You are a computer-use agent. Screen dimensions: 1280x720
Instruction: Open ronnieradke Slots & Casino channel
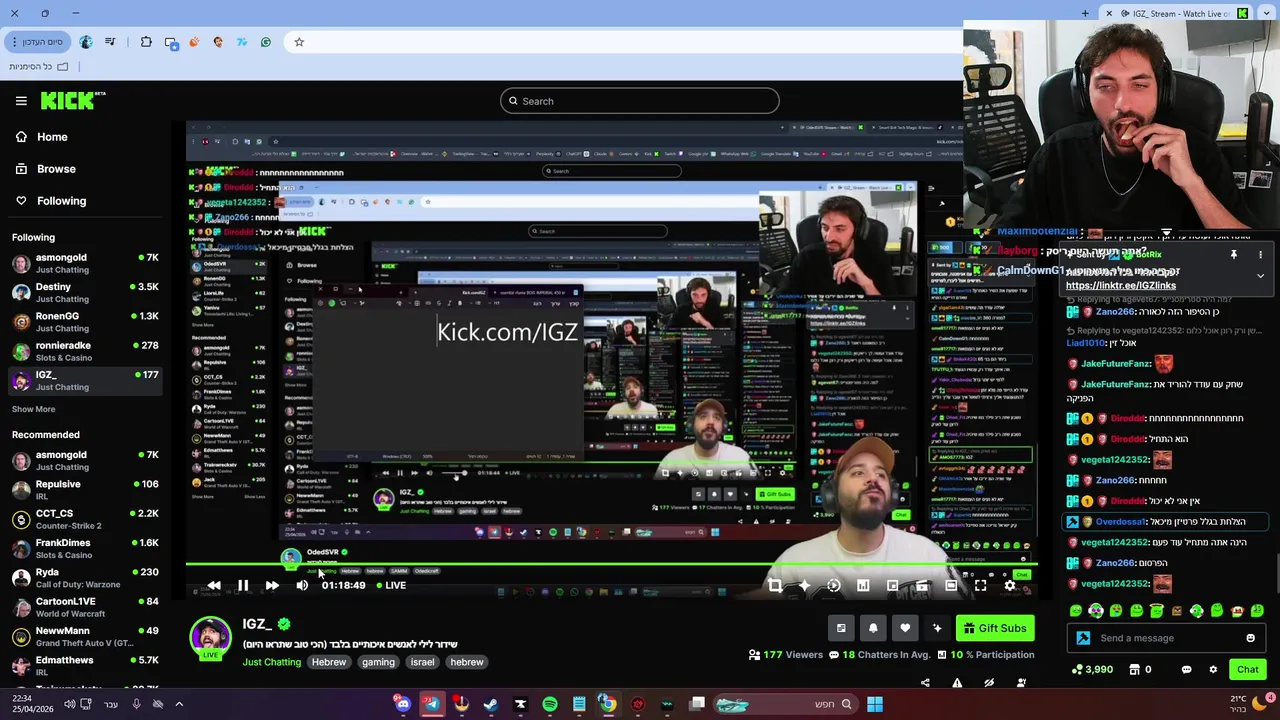85,351
